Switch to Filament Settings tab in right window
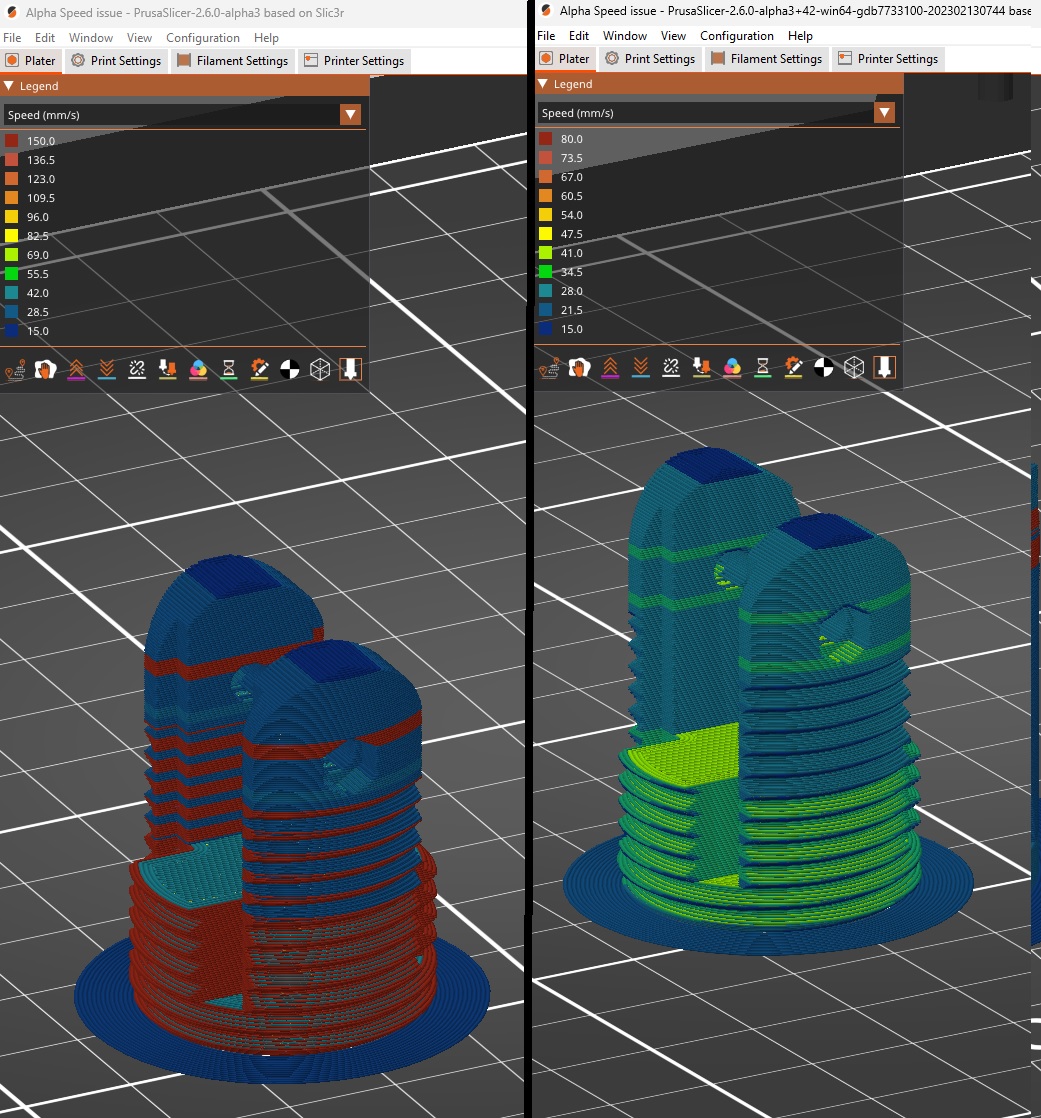 (x=766, y=58)
